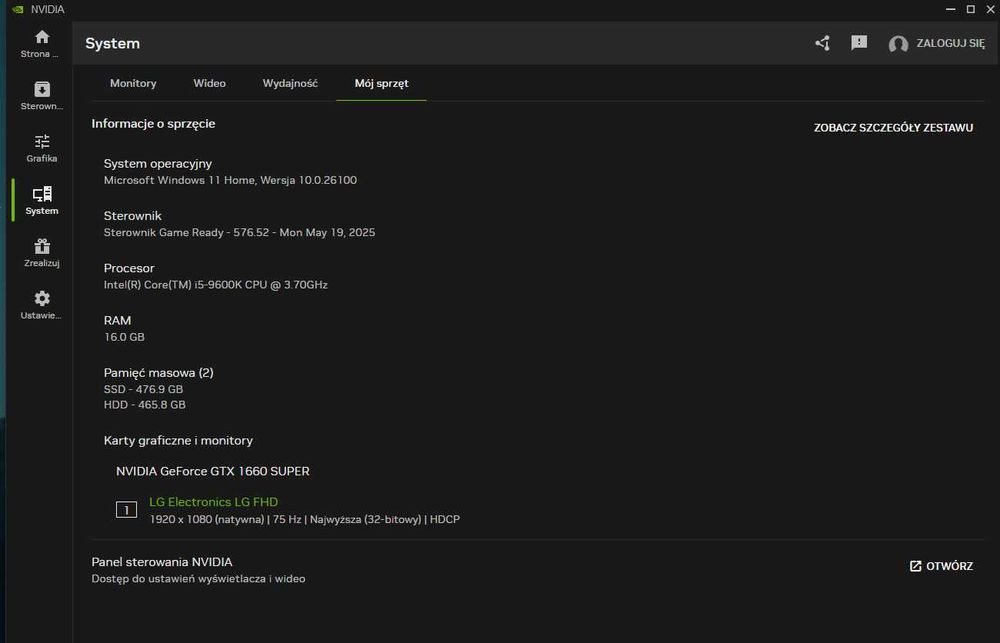Click the Panel sterowania NVIDIA heading
Viewport: 1000px width, 643px height.
(162, 562)
